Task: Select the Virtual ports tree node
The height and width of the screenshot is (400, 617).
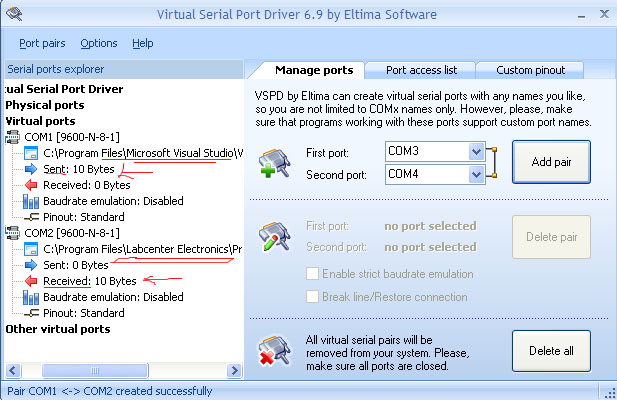Action: 40,121
